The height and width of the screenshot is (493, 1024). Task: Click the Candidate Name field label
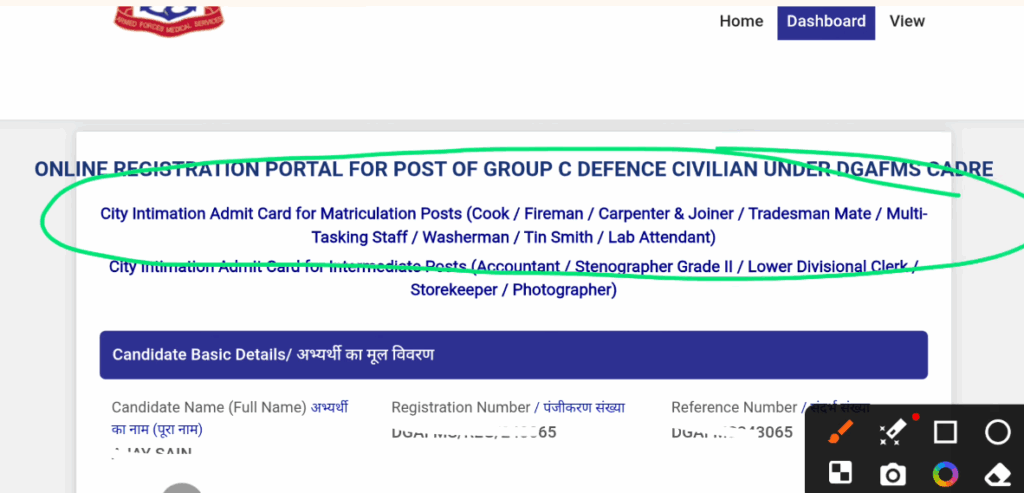click(209, 407)
